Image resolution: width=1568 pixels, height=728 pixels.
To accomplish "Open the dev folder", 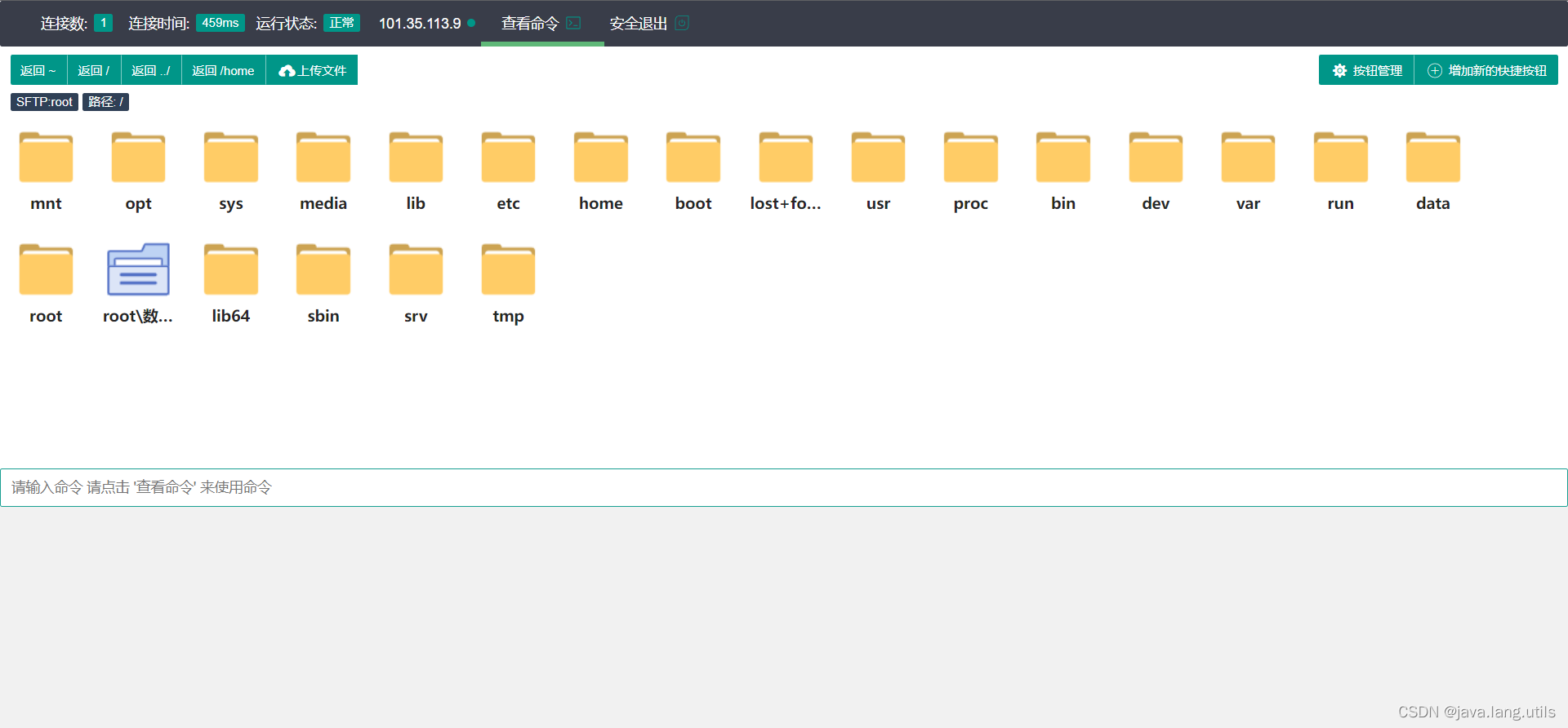I will (x=1156, y=158).
